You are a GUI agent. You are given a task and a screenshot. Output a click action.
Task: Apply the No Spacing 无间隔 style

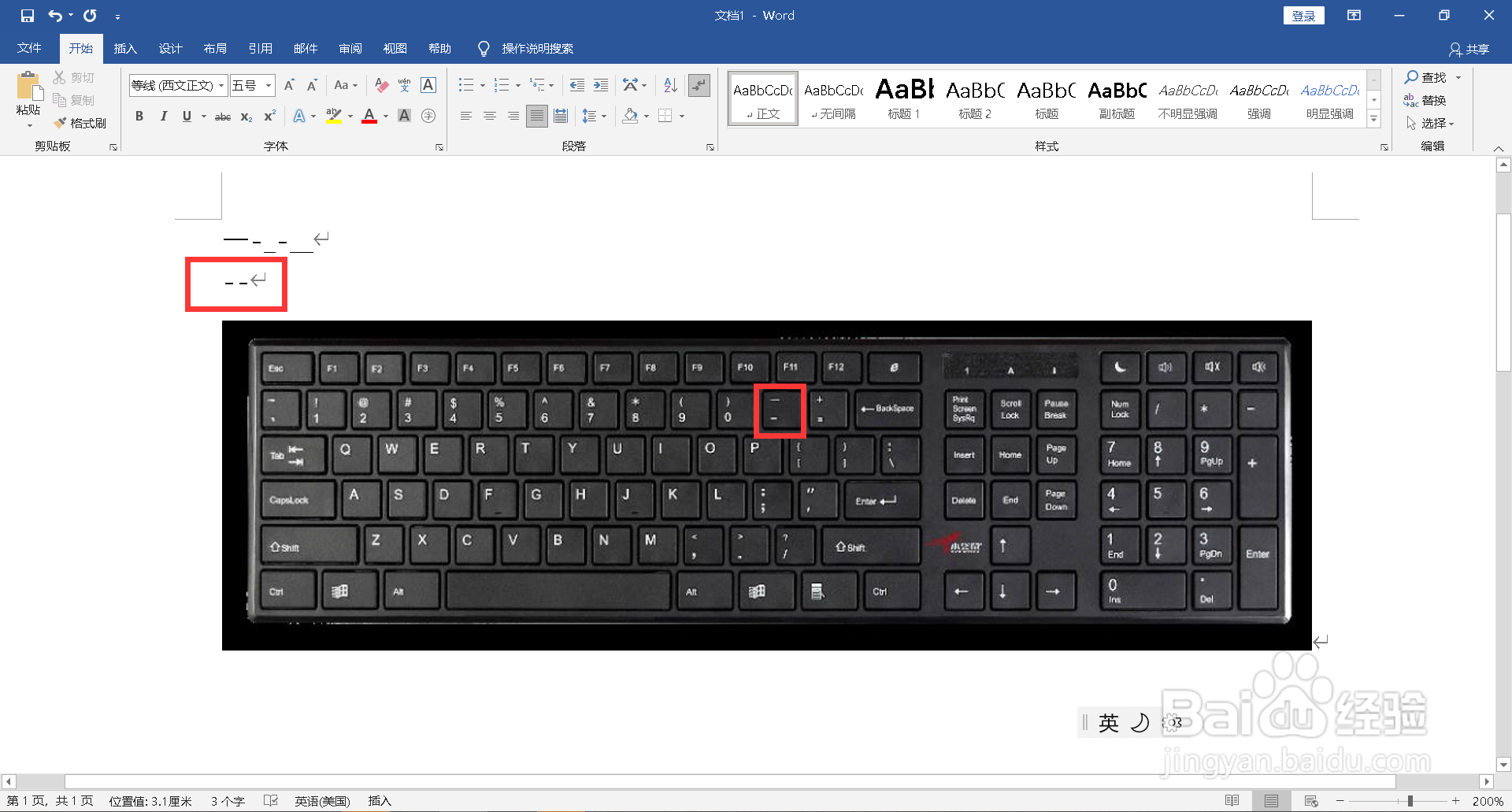coord(833,98)
